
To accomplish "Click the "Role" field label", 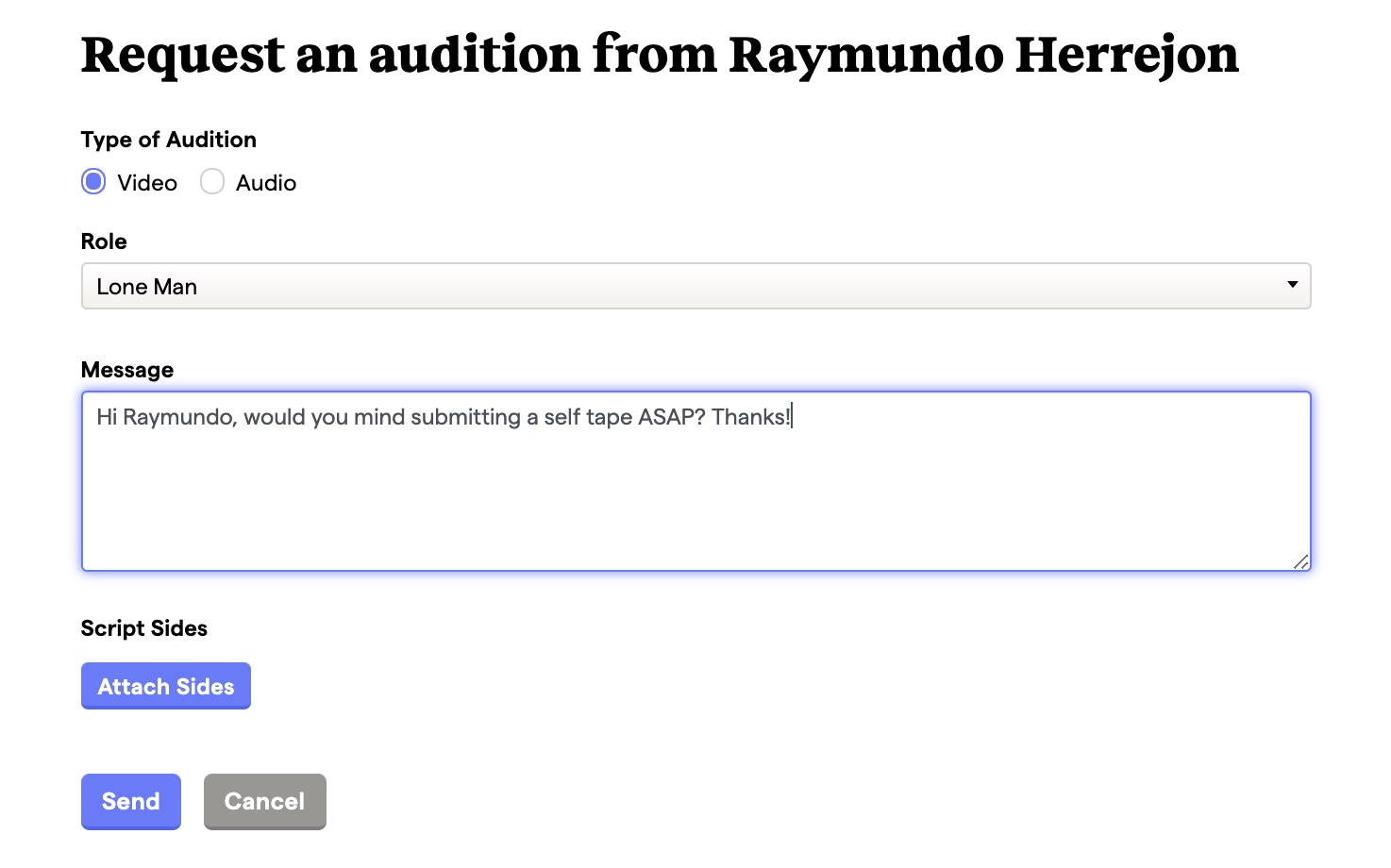I will [104, 242].
